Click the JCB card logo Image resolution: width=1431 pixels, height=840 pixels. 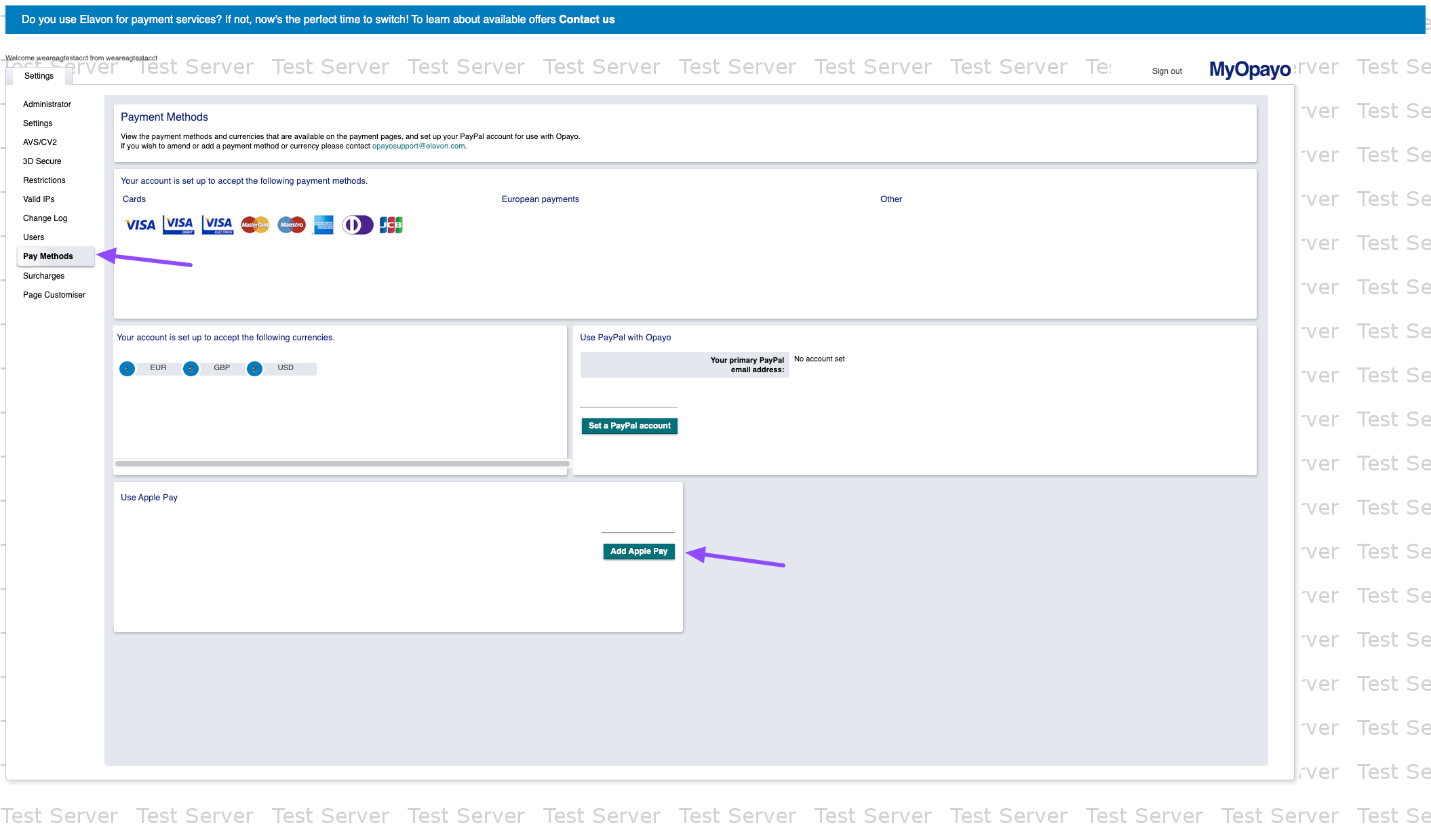pos(391,225)
